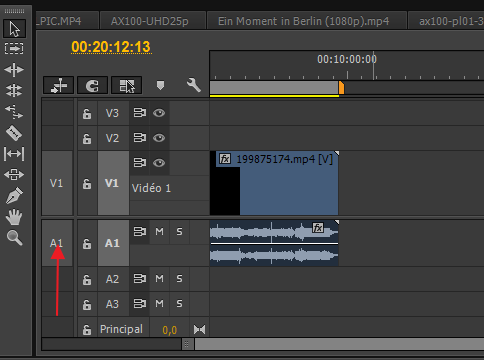Image resolution: width=484 pixels, height=360 pixels.
Task: Select the Pen tool
Action: pyautogui.click(x=14, y=195)
